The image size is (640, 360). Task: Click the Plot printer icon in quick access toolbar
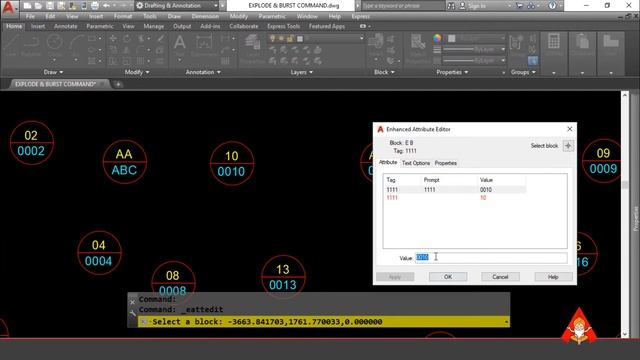94,6
